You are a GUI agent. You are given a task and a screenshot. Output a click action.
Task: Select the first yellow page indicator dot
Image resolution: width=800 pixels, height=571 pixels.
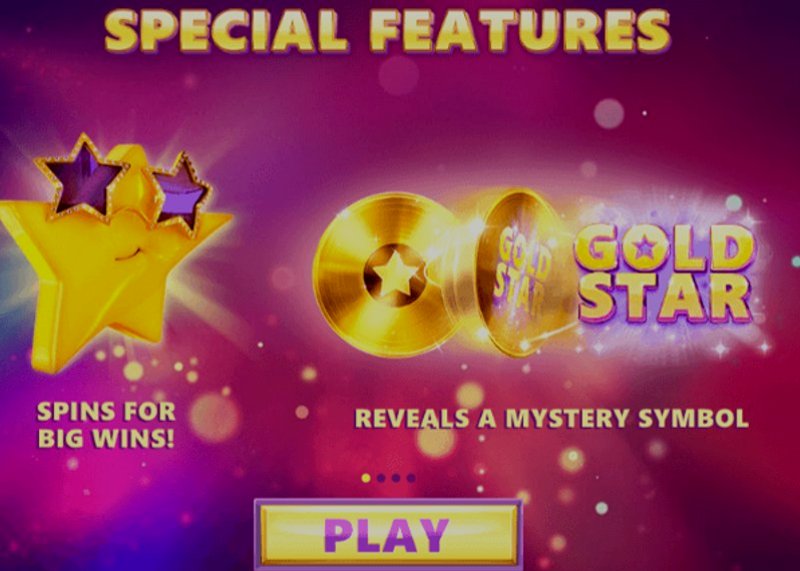(366, 478)
